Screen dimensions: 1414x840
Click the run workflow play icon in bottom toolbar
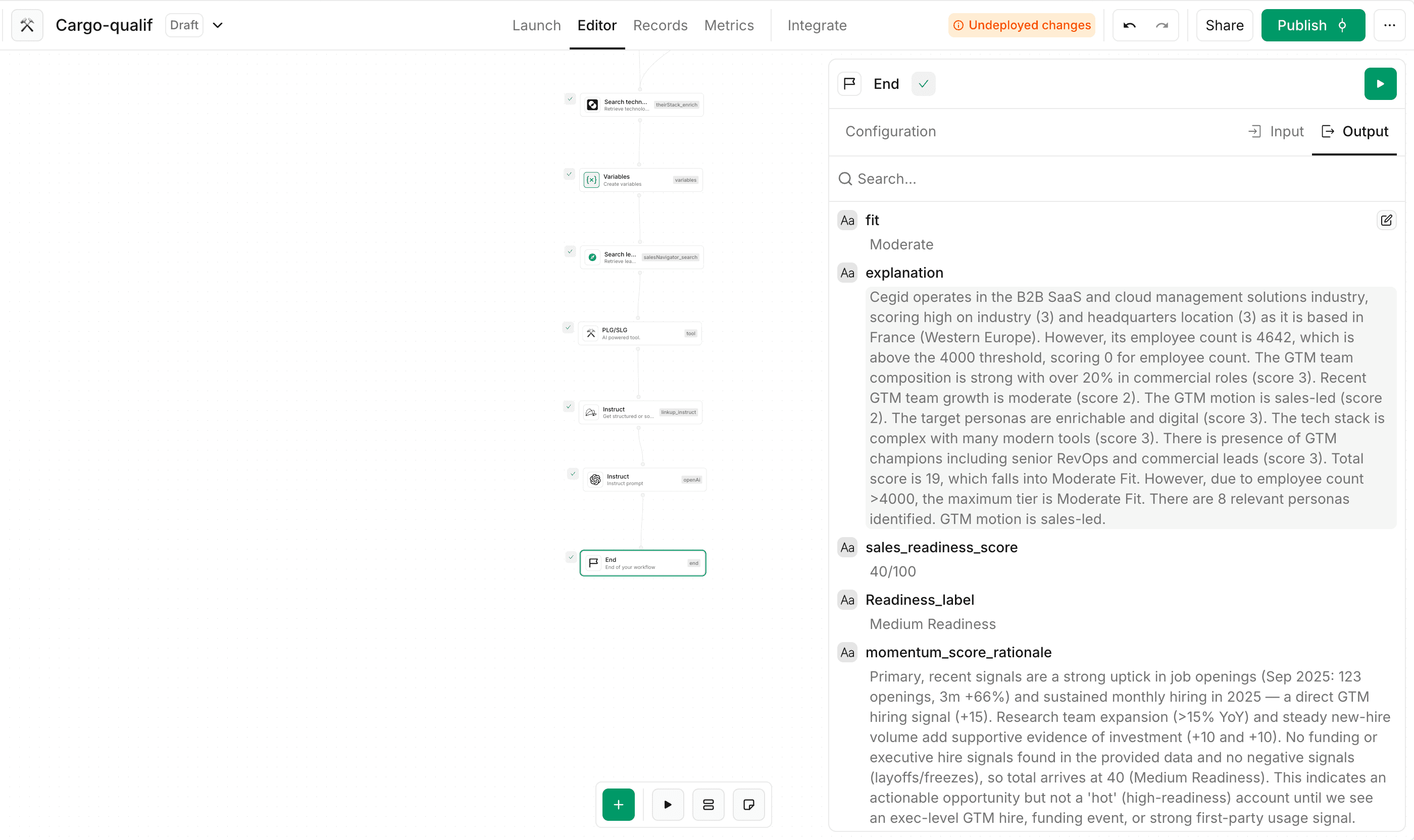668,804
